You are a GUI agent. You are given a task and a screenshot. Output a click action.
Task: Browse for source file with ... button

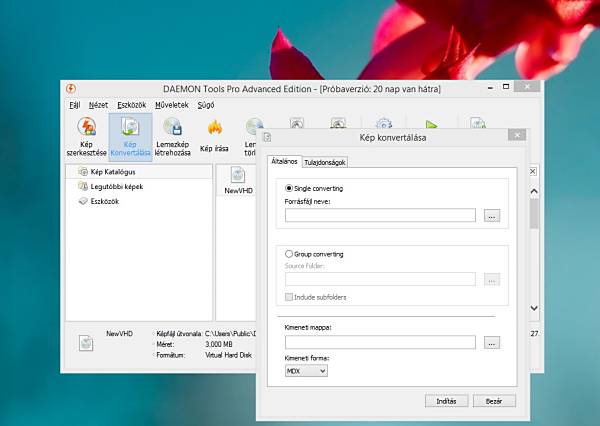(x=492, y=215)
